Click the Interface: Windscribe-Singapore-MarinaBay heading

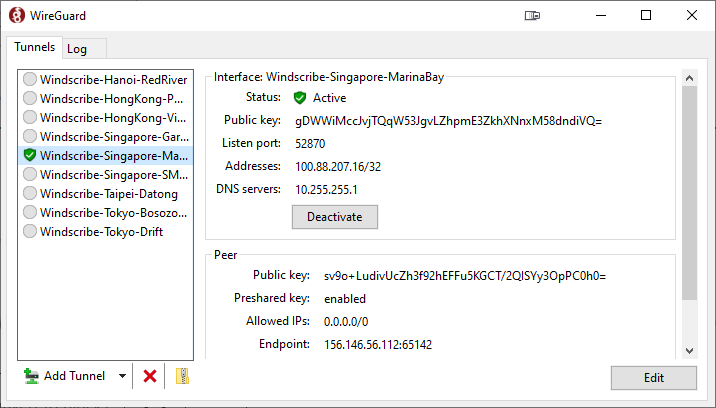click(x=329, y=77)
